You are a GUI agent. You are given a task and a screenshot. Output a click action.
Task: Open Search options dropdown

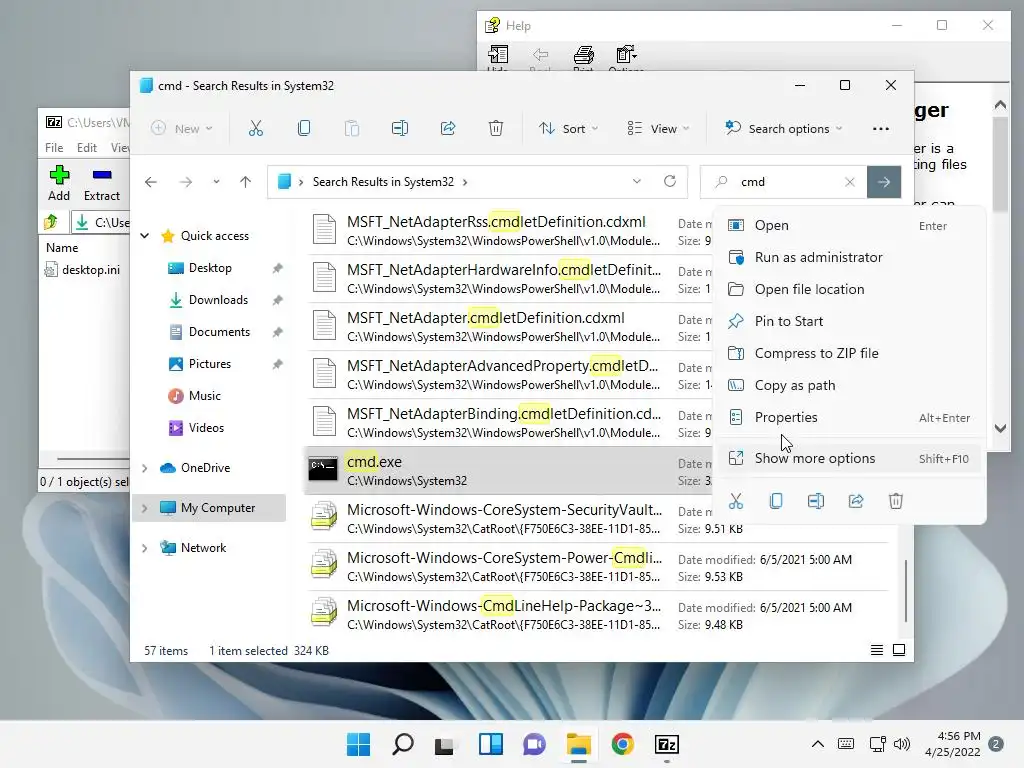[x=784, y=129]
